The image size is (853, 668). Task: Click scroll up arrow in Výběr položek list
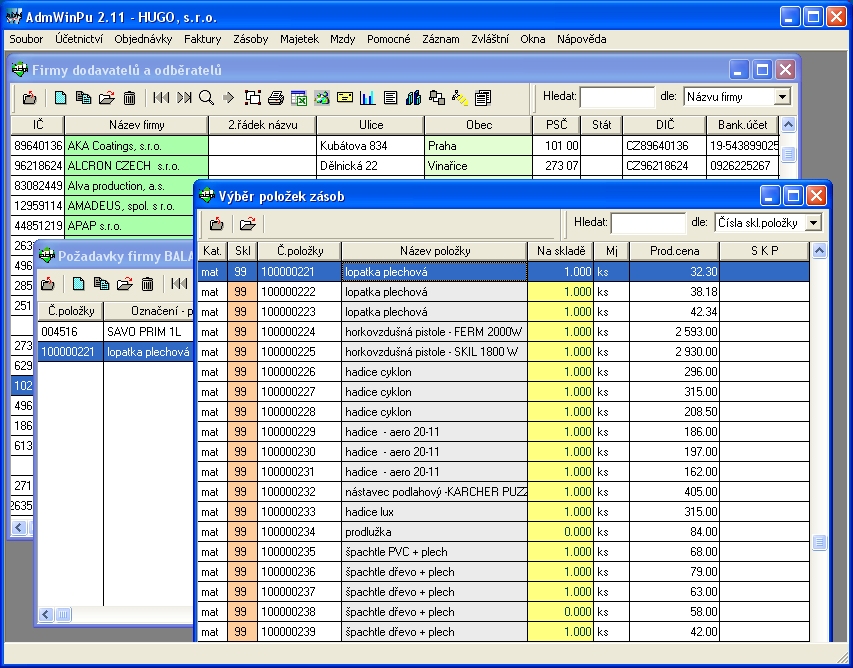(x=820, y=251)
